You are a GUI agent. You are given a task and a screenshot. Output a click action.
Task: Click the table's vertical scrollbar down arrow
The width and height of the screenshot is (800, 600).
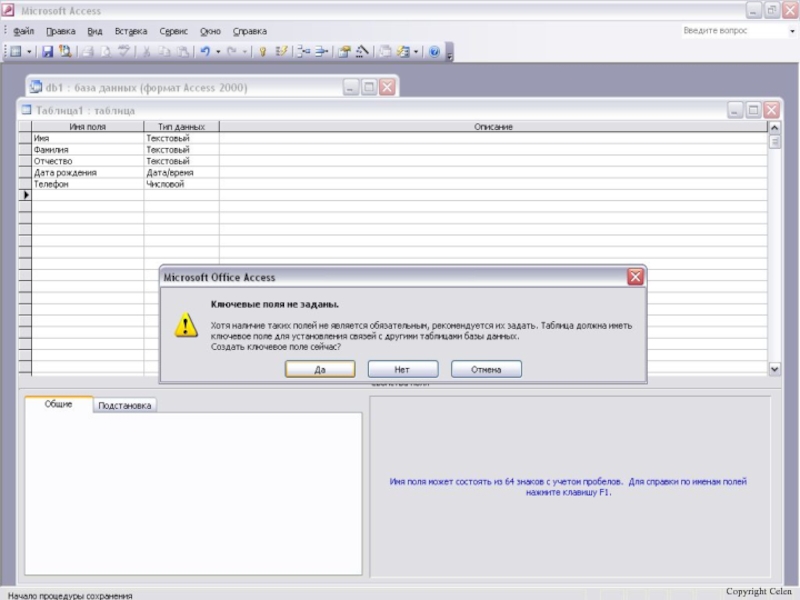coord(774,369)
